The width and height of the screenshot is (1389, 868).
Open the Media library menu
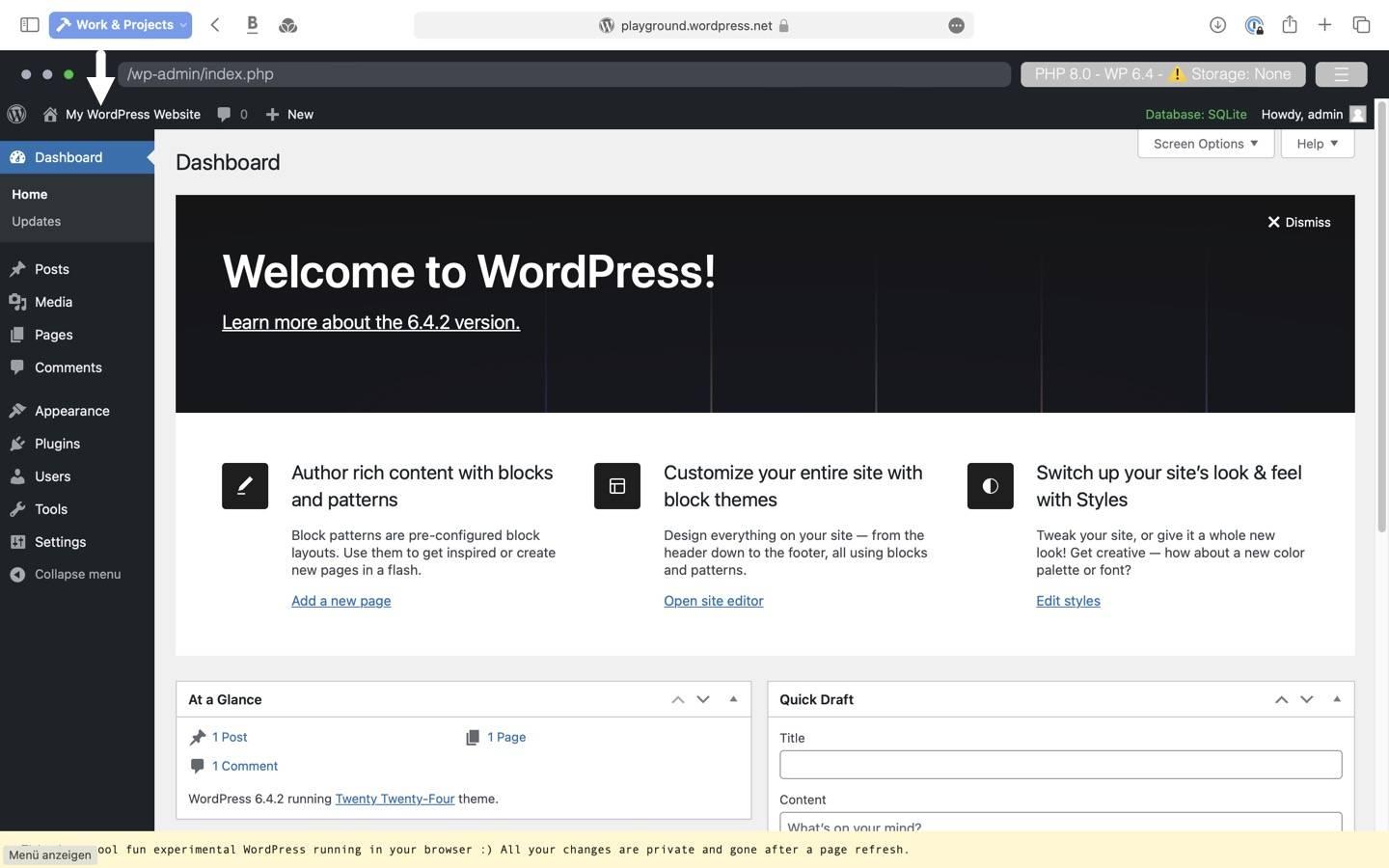point(77,302)
